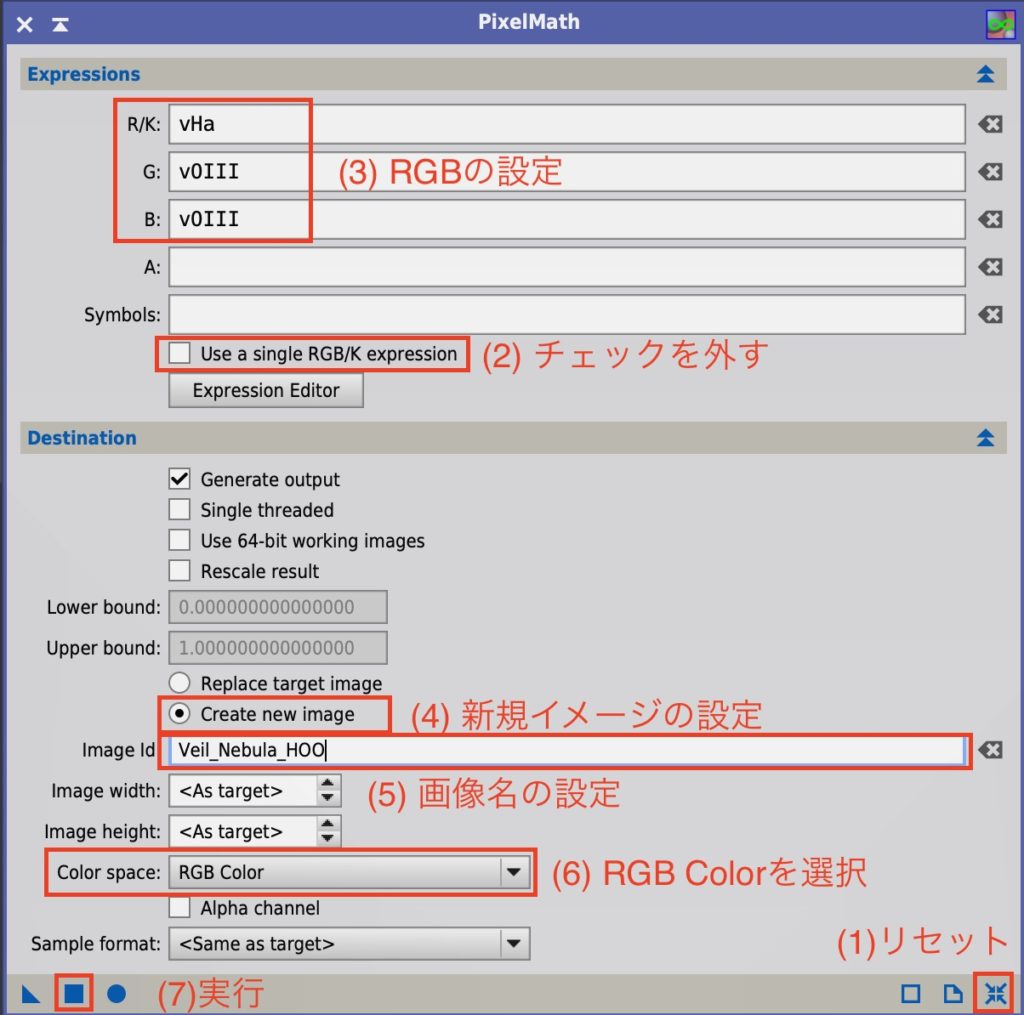Enable Single threaded option

180,509
